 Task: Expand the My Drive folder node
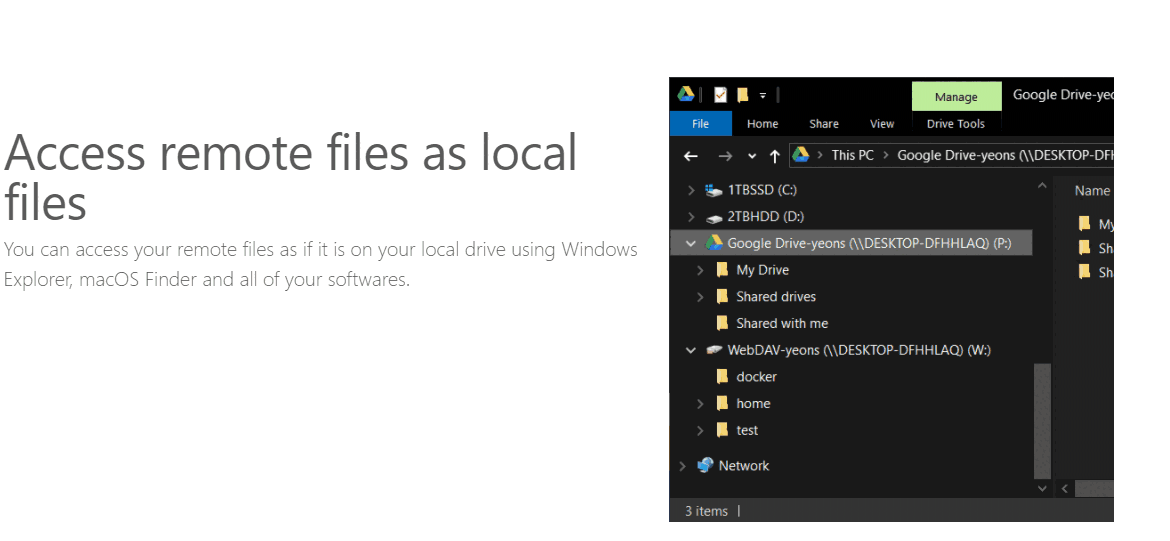700,270
